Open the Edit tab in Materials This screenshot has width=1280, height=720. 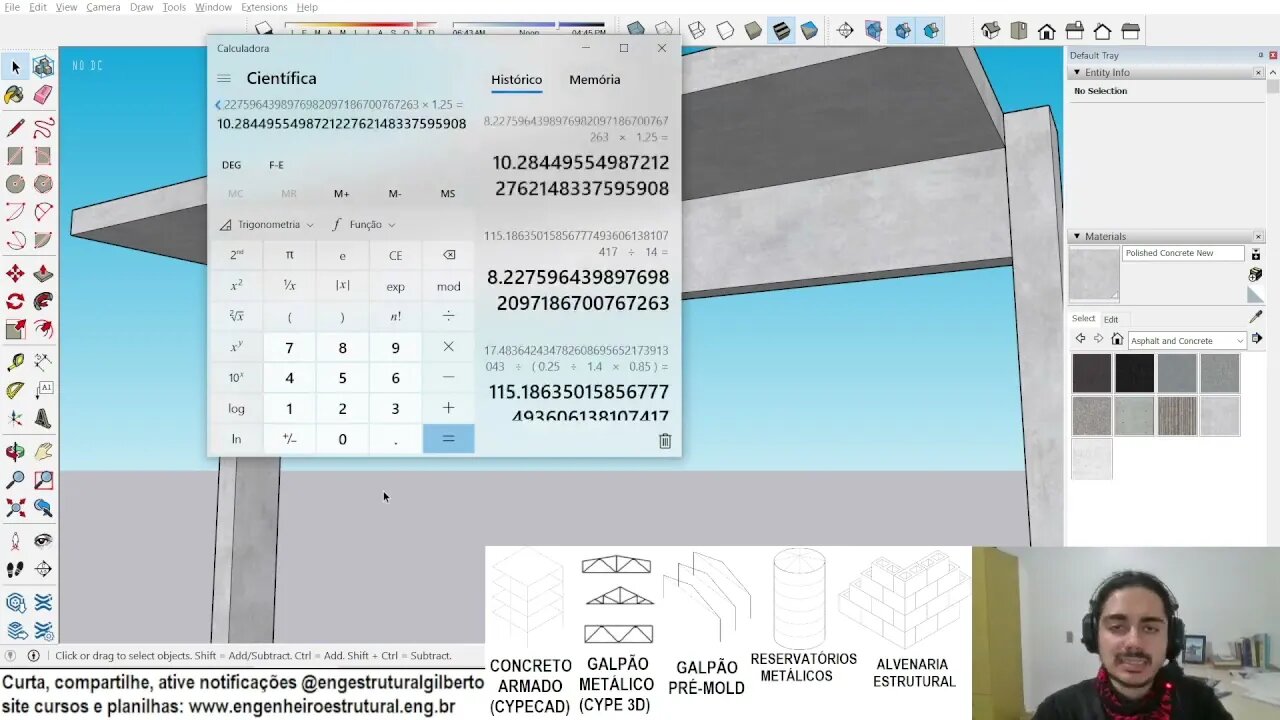tap(1111, 319)
